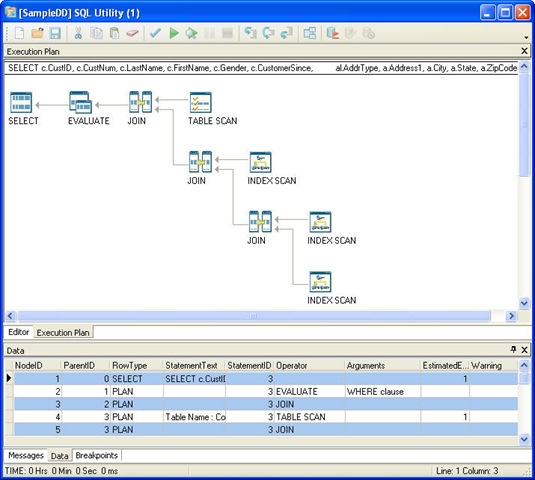Click the plan's scroll down arrow
The height and width of the screenshot is (480, 535).
(524, 303)
